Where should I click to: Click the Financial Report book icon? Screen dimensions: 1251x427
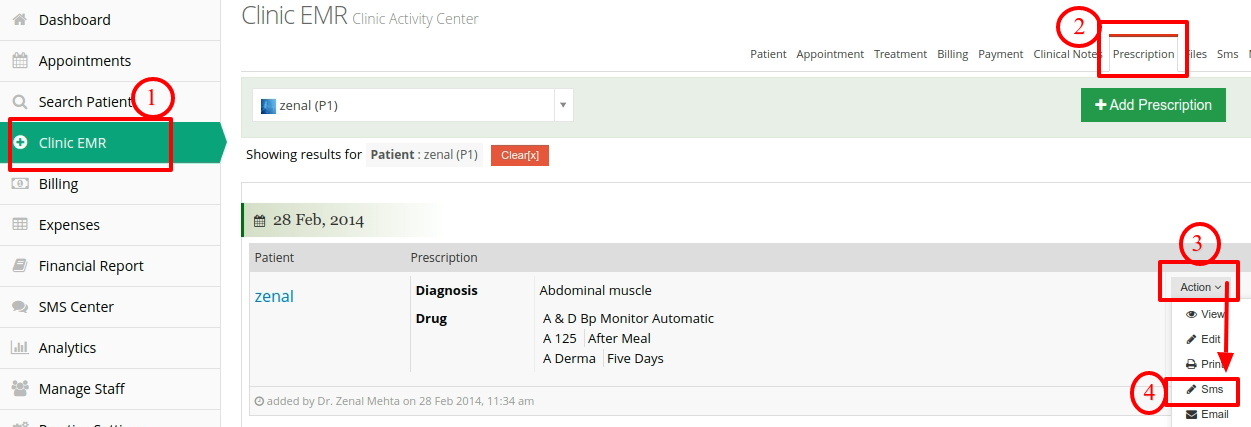click(19, 266)
